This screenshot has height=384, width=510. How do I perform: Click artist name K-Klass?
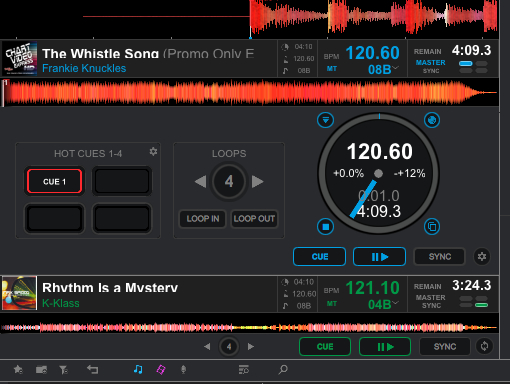point(61,303)
